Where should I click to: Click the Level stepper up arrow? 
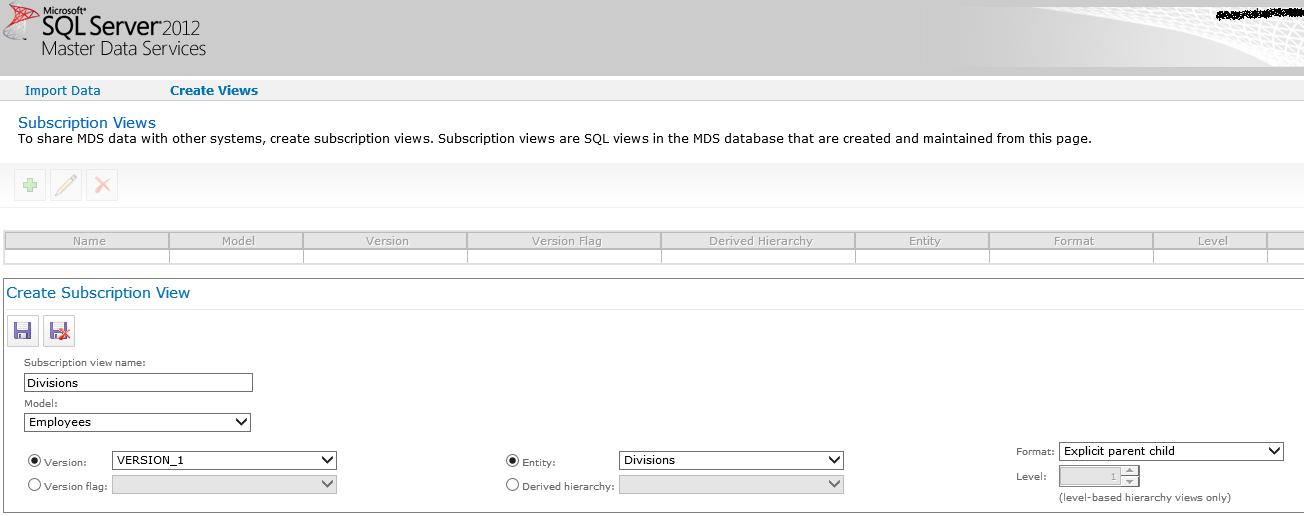(x=1131, y=471)
